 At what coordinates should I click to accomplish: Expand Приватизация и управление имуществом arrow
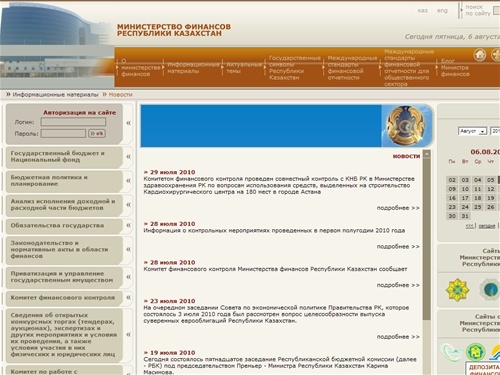coord(129,277)
